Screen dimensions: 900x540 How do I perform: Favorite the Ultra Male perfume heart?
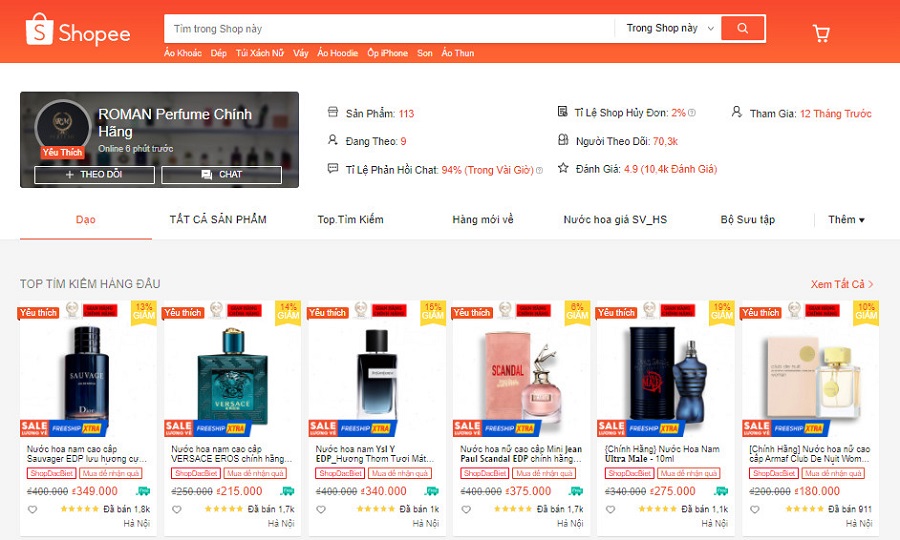[x=610, y=509]
